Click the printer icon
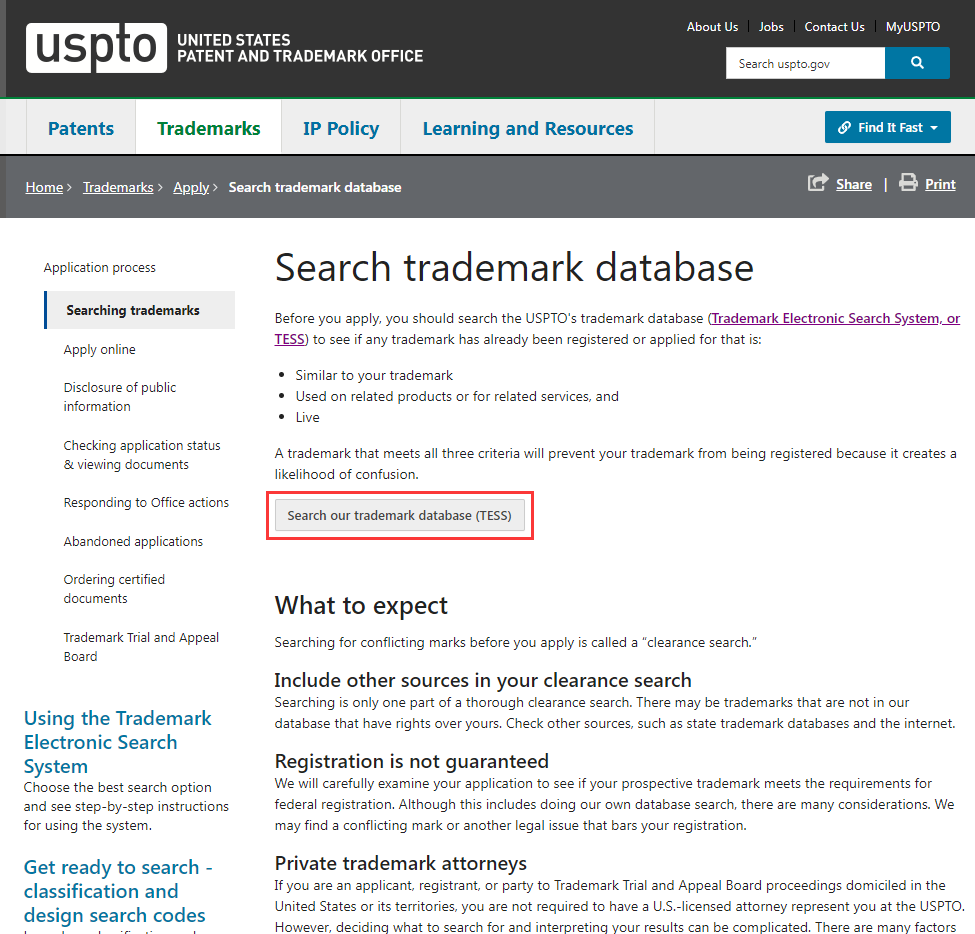Screen dimensions: 975x934 (x=908, y=183)
